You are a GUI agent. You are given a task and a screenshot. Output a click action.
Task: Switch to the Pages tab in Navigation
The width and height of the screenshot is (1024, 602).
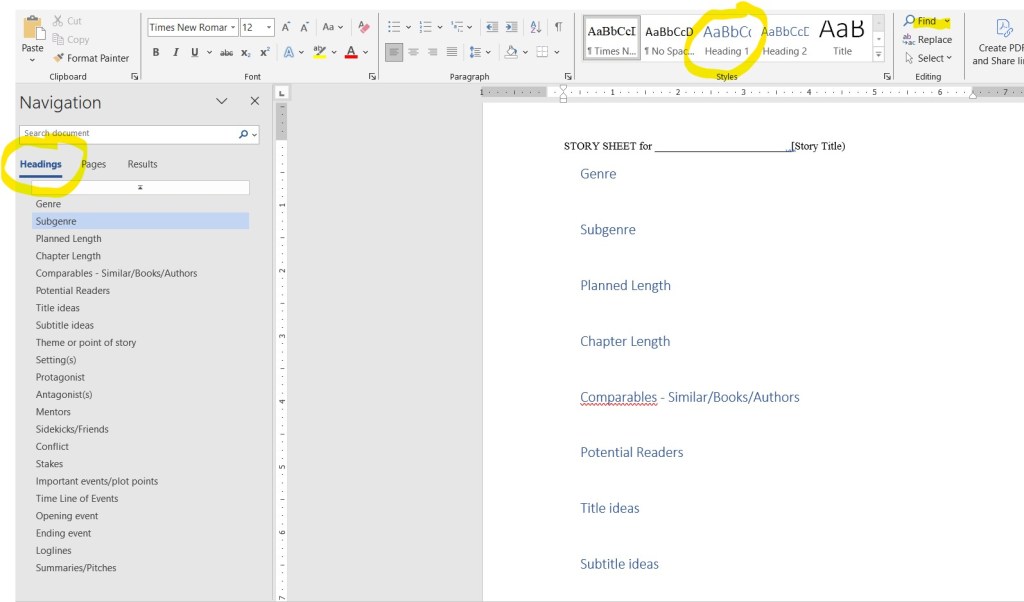93,164
